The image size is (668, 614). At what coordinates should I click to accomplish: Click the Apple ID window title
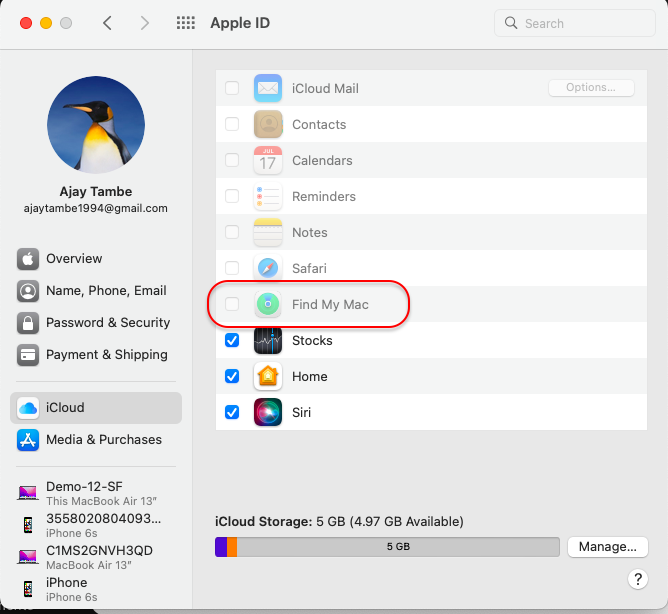(240, 23)
